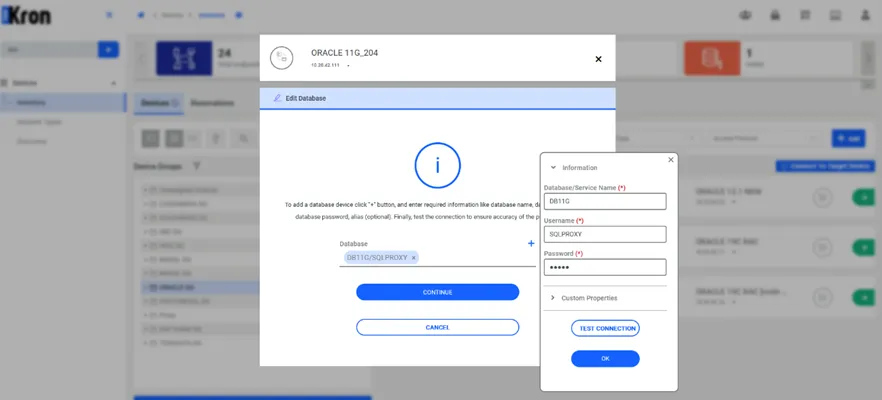
Task: Confirm with the OK button
Action: coord(605,359)
